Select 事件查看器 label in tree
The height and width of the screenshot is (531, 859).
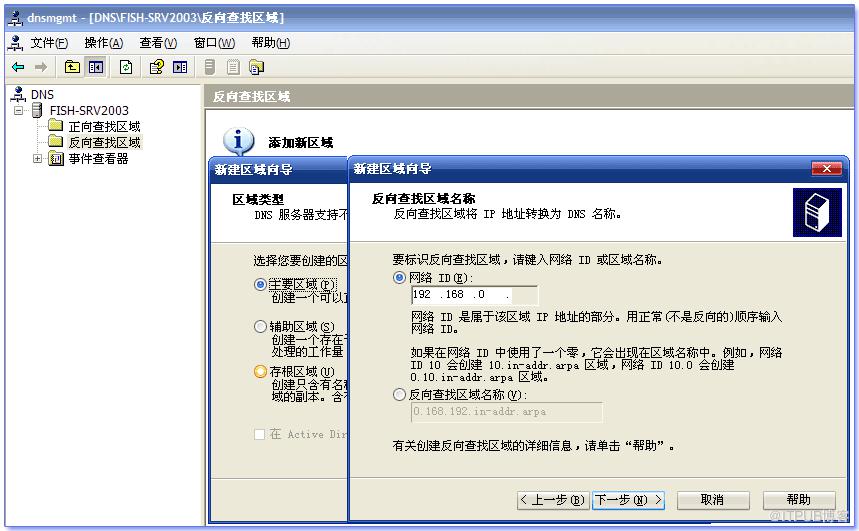coord(99,159)
